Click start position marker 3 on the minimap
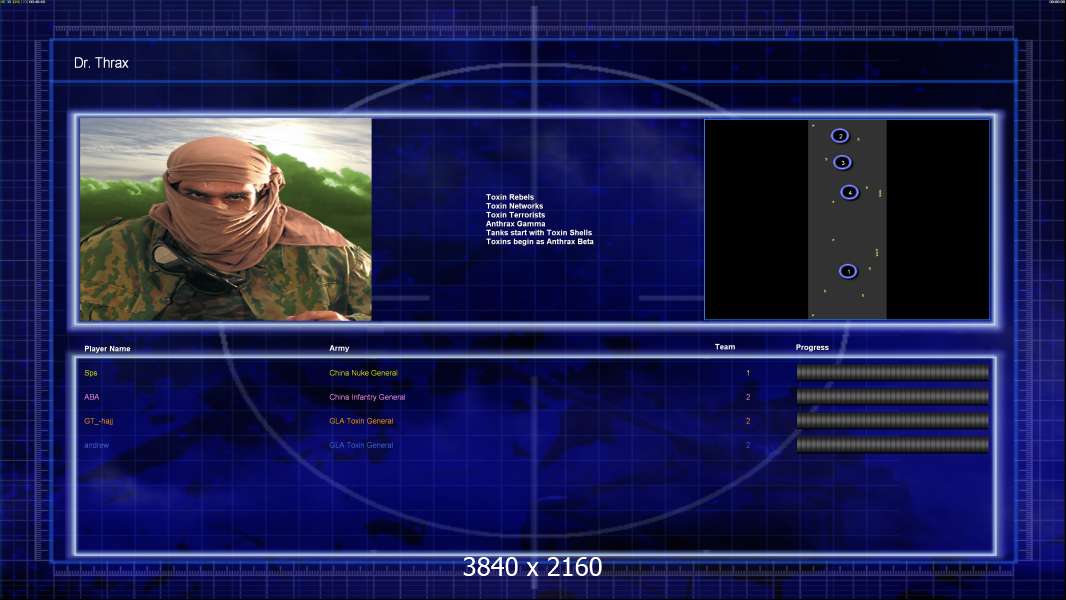The image size is (1066, 600). (x=842, y=162)
